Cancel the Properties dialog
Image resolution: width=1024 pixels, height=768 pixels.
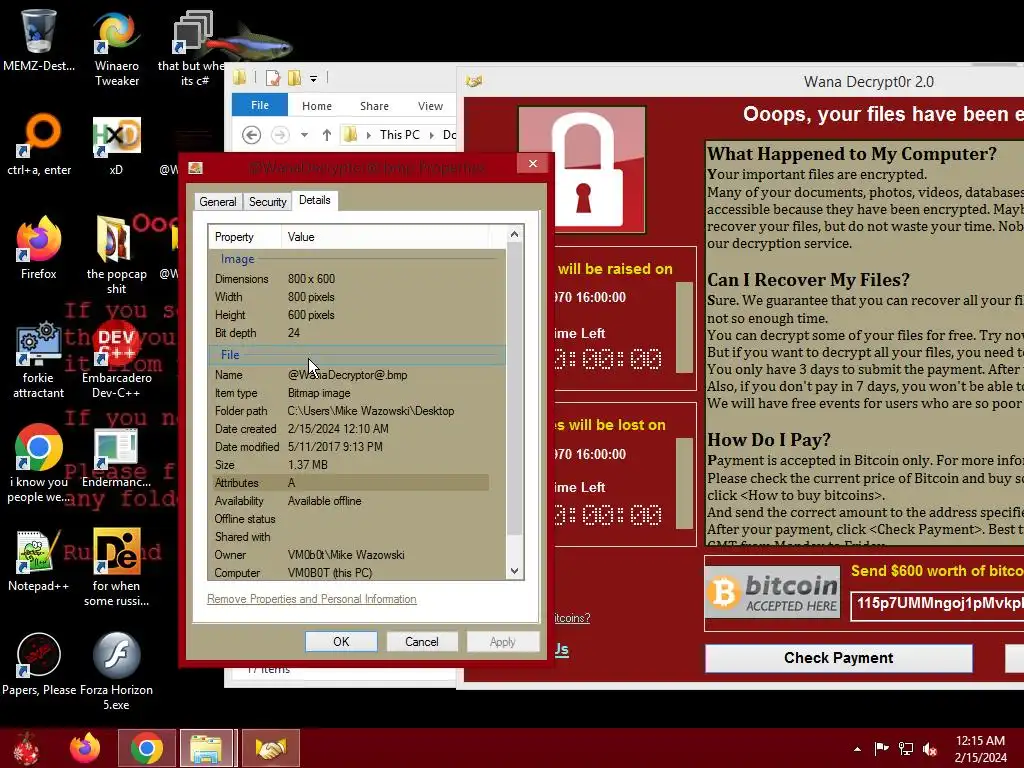pyautogui.click(x=422, y=641)
